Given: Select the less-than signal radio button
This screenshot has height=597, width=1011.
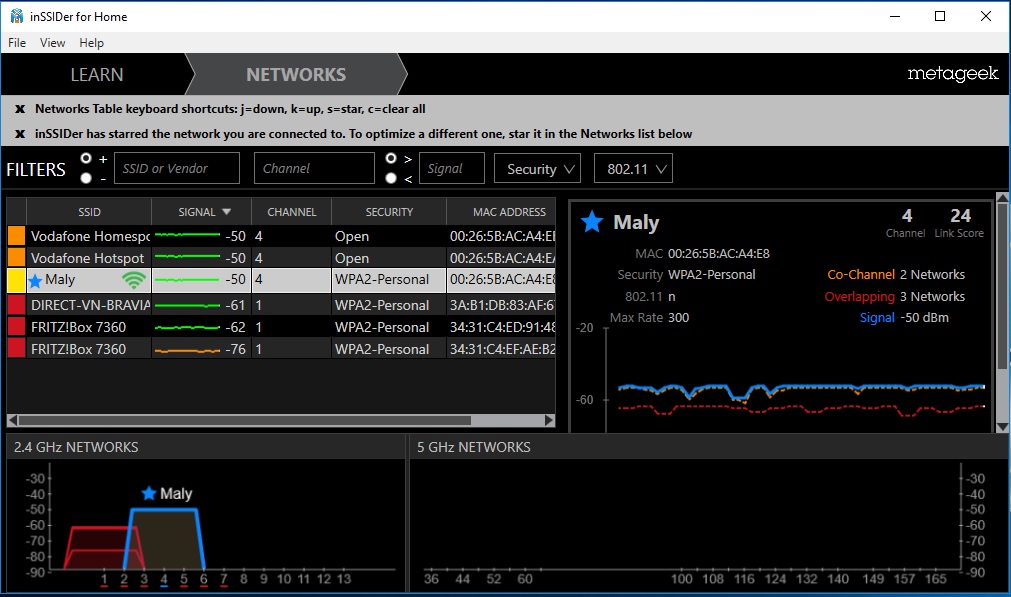Looking at the screenshot, I should pyautogui.click(x=391, y=178).
